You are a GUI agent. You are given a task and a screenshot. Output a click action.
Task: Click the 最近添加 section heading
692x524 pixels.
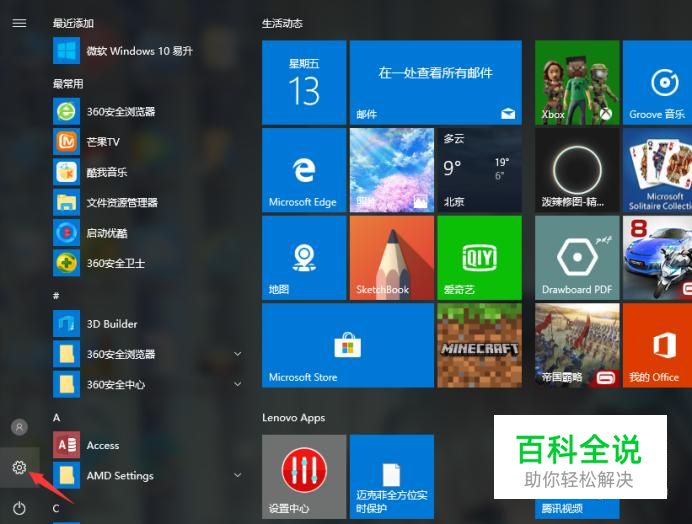pos(73,23)
